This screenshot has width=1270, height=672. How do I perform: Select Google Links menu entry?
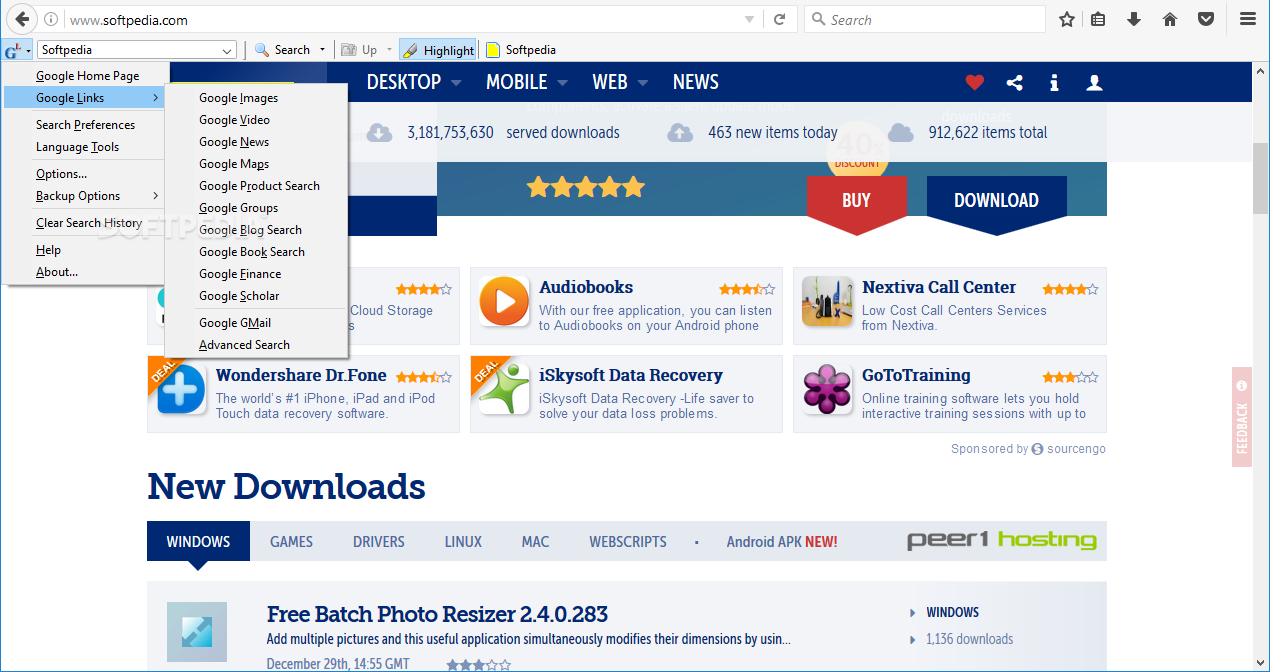(x=83, y=98)
